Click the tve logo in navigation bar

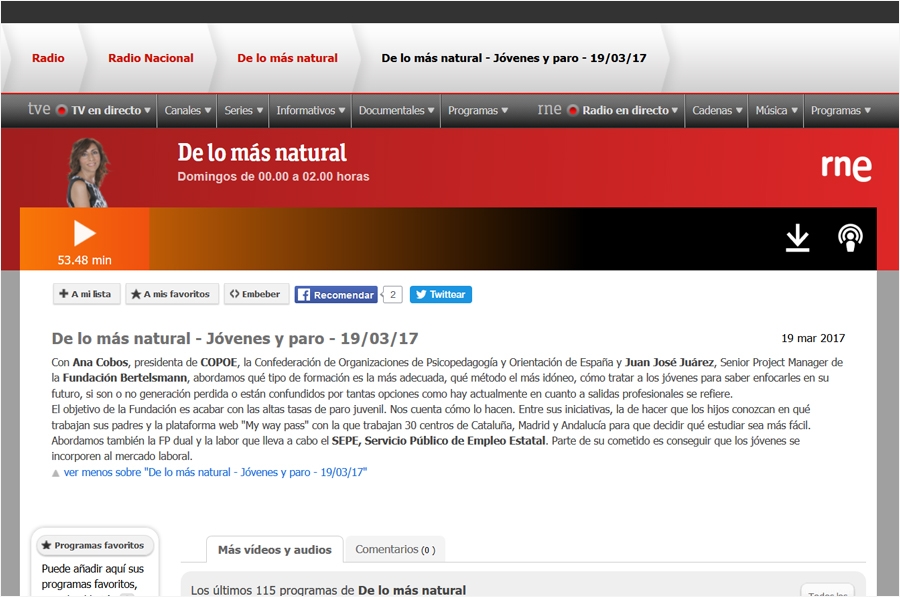(x=39, y=108)
